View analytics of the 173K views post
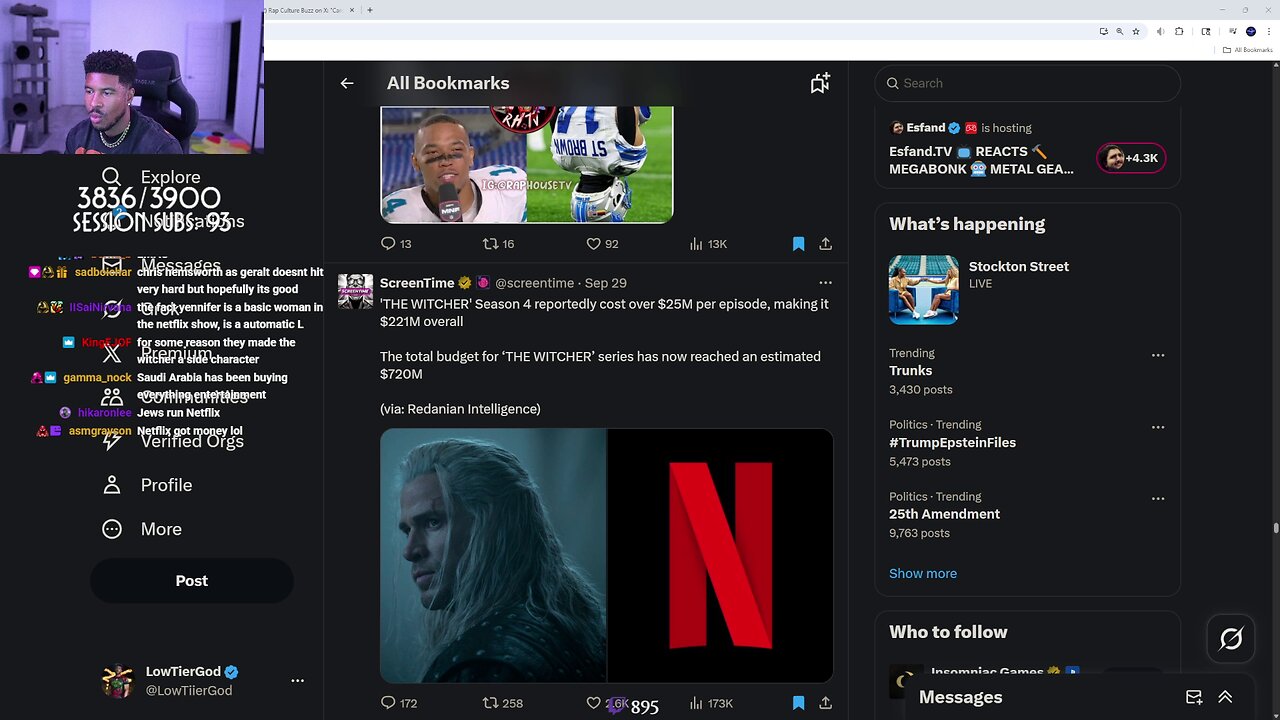 [711, 704]
